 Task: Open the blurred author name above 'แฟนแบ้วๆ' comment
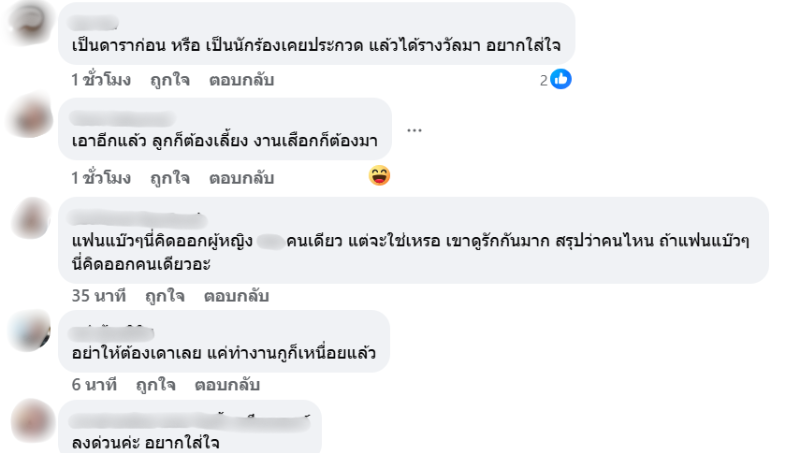tap(140, 216)
